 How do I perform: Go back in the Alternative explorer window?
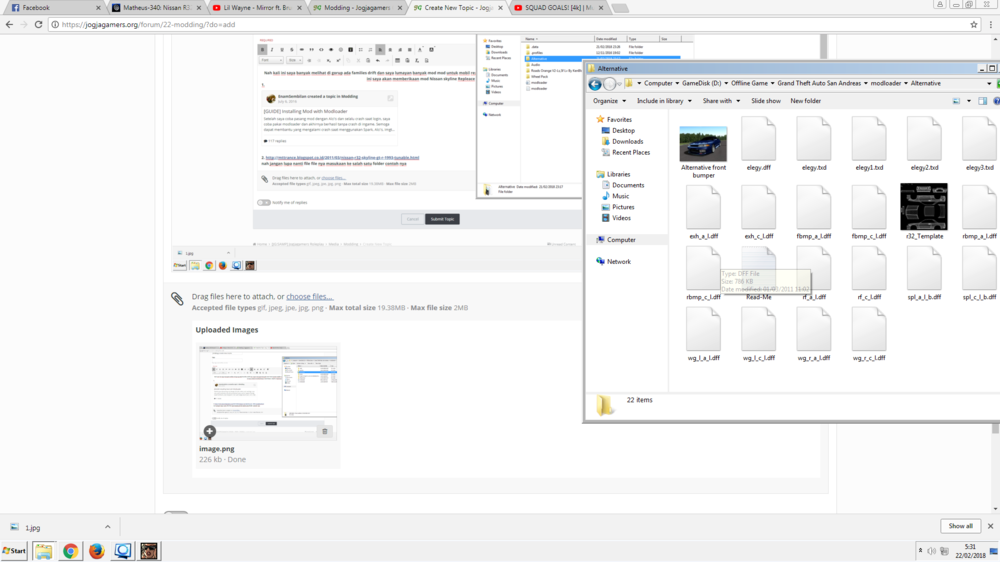[595, 84]
